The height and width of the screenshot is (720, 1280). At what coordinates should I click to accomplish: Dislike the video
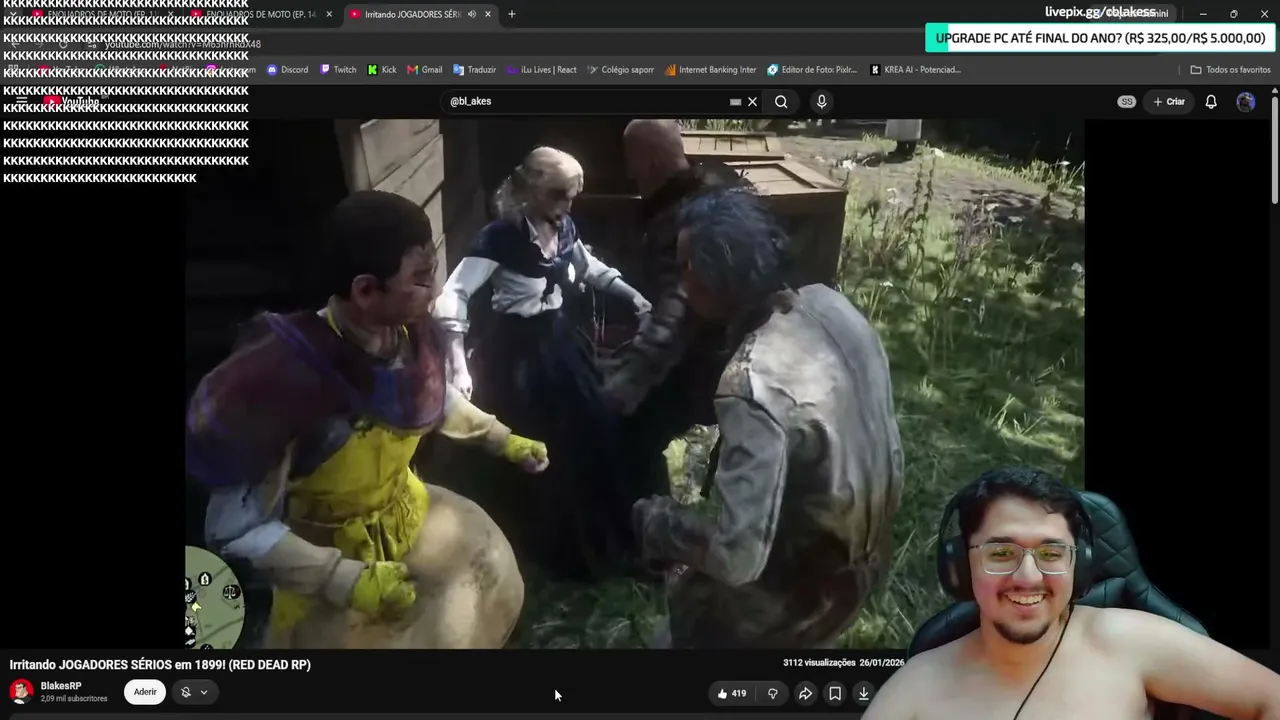pyautogui.click(x=772, y=693)
